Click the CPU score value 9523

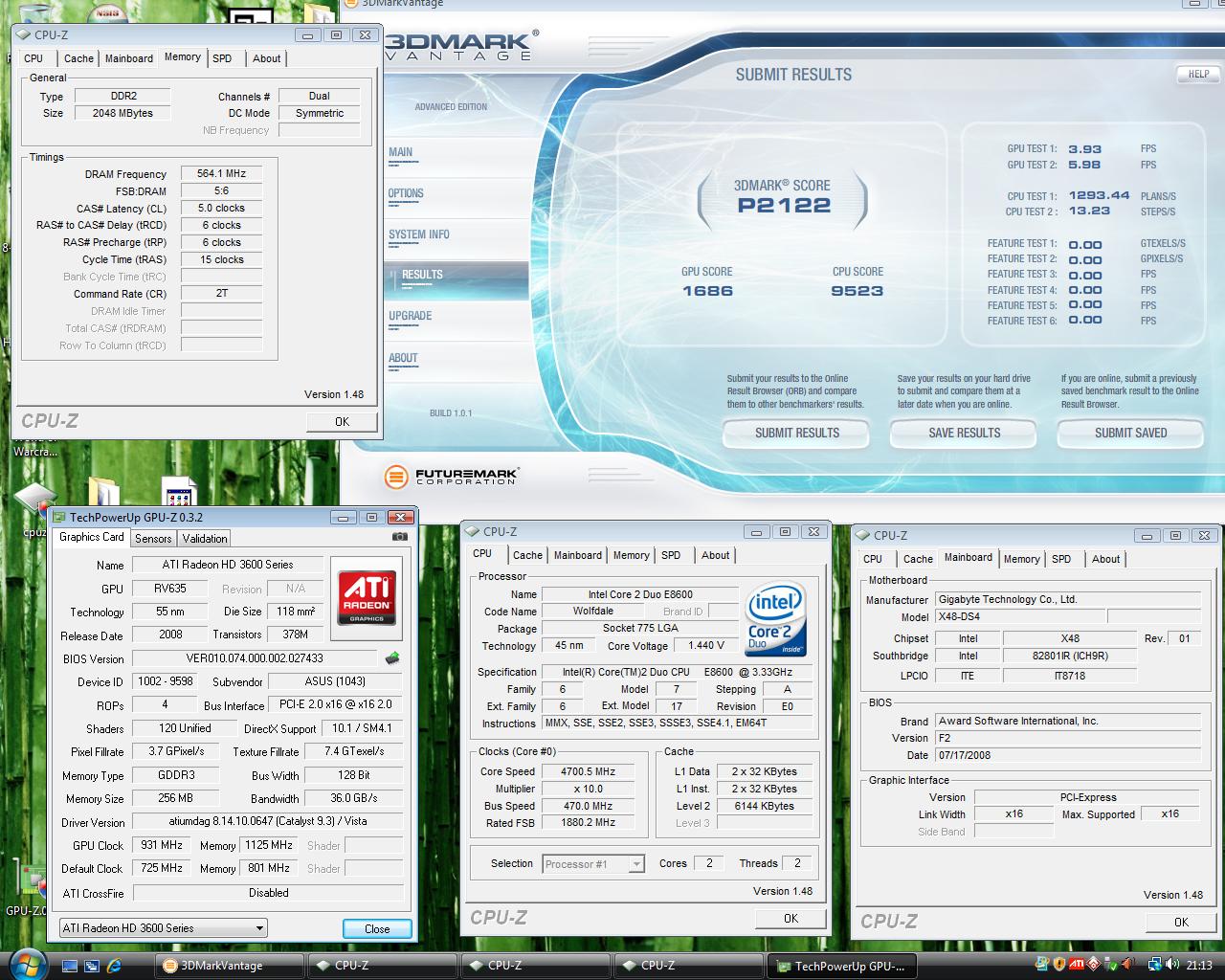point(857,291)
